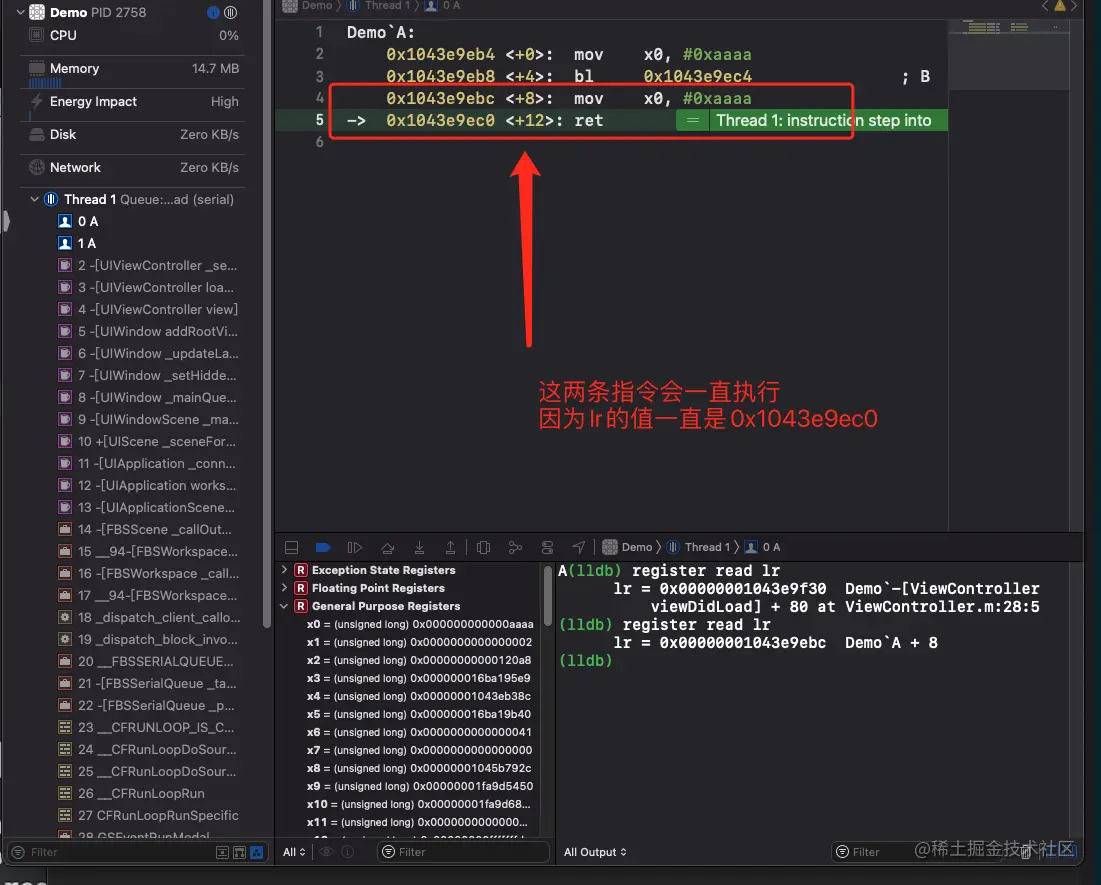Open the CPU gauge
Image resolution: width=1101 pixels, height=885 pixels.
133,35
